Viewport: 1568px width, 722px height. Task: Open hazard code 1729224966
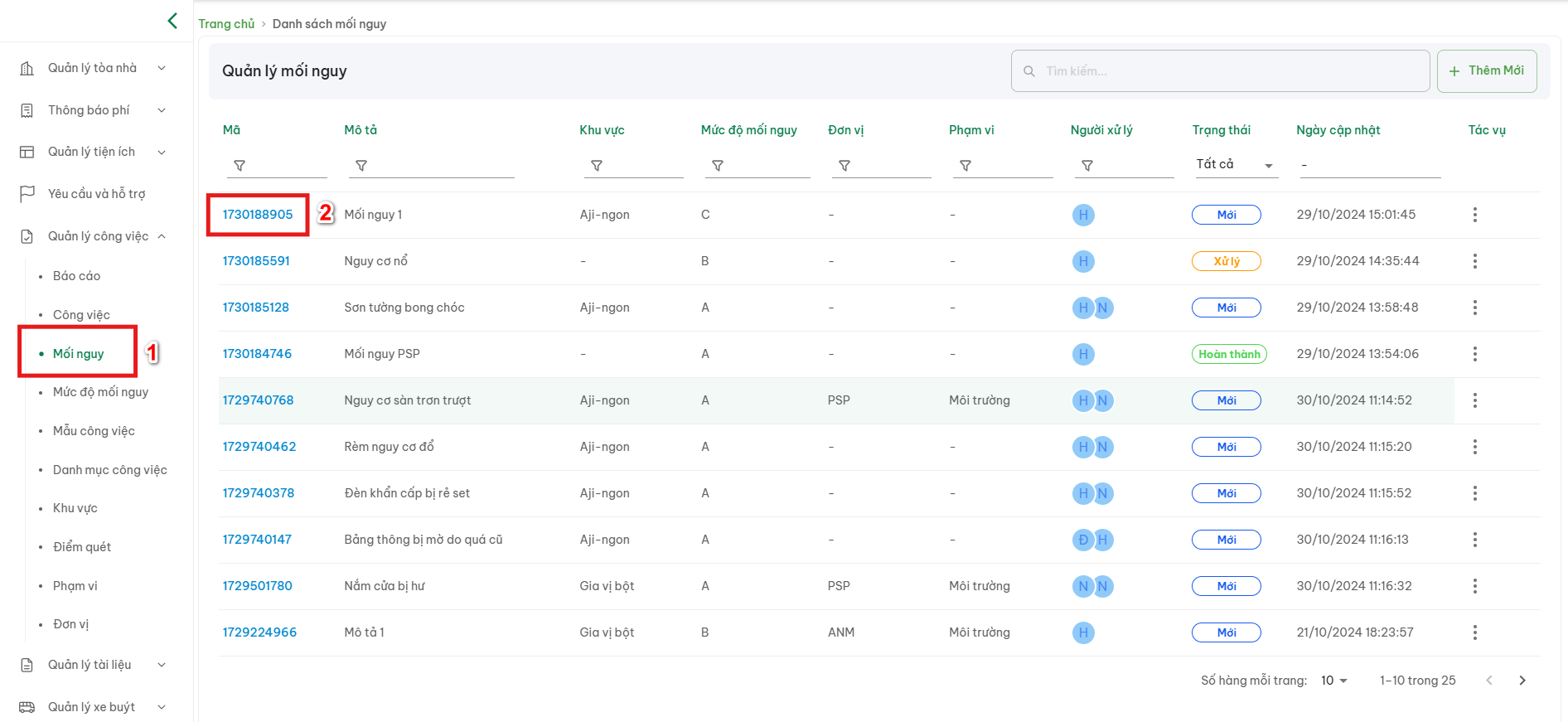(x=259, y=632)
